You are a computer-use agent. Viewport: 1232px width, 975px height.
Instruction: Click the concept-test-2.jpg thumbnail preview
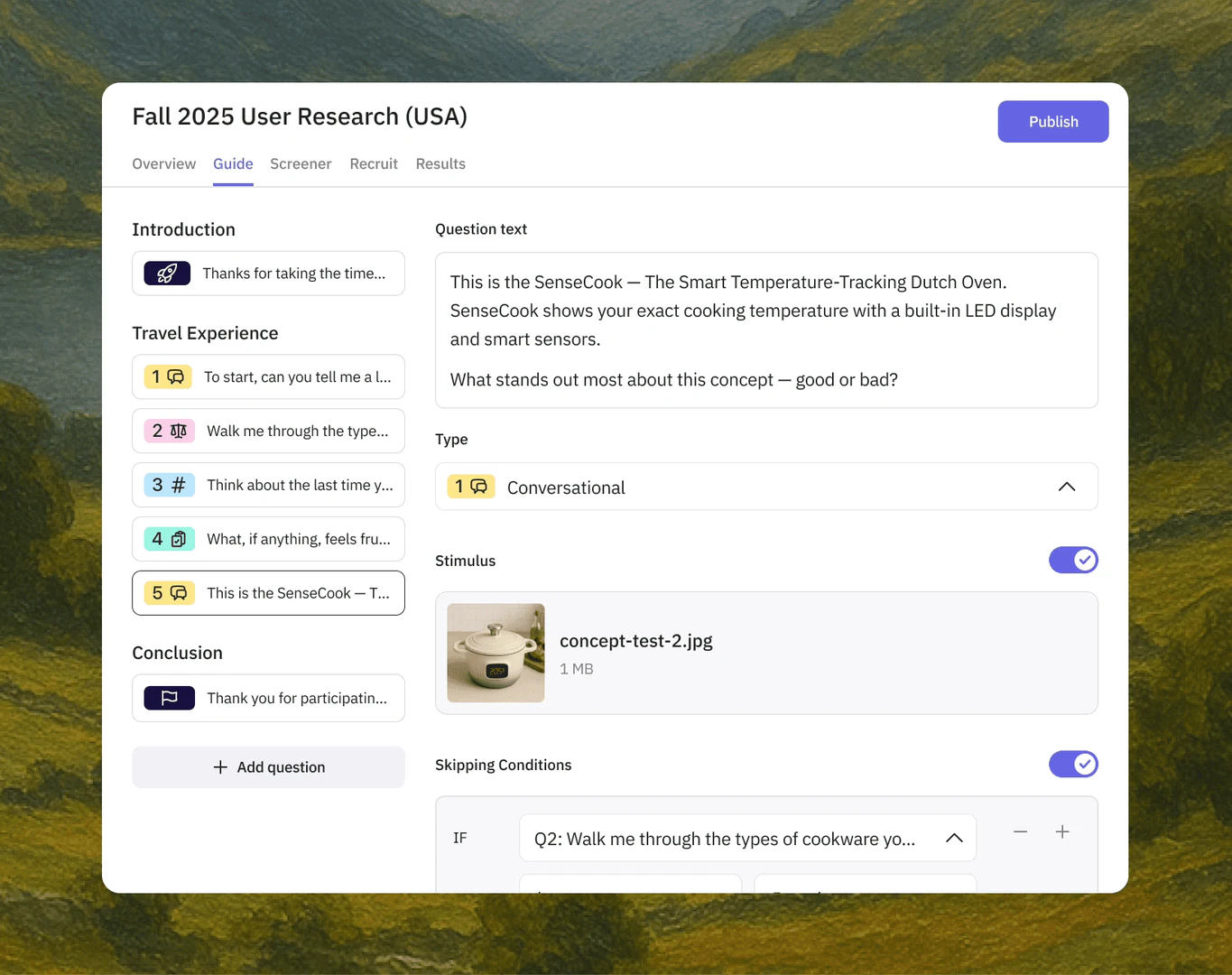496,653
